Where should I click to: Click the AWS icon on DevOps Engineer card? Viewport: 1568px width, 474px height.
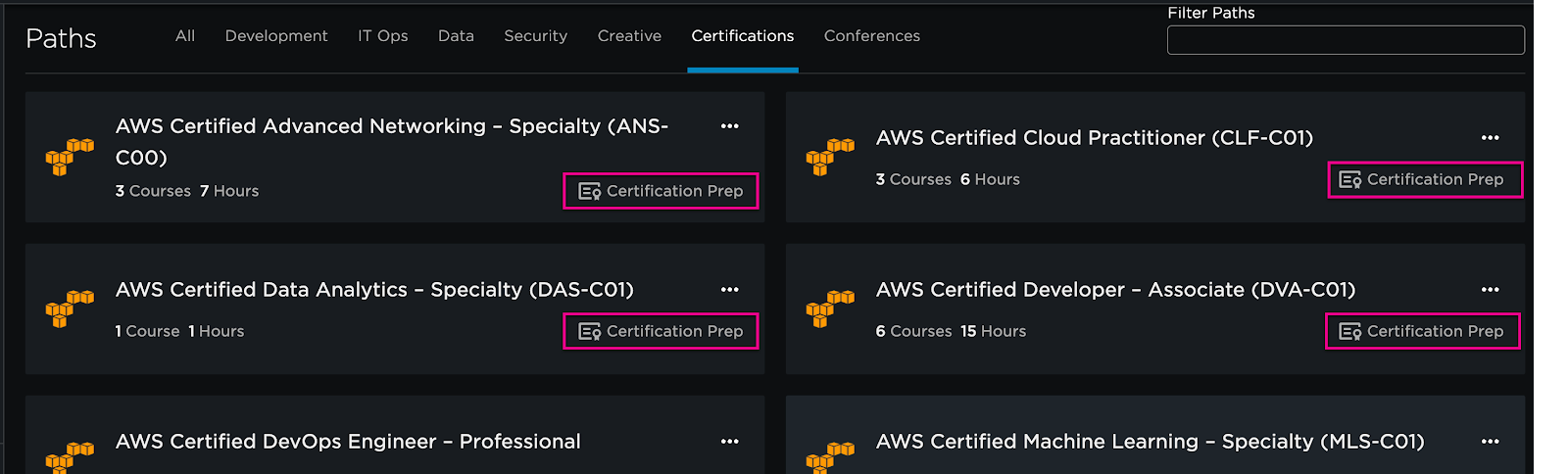tap(70, 457)
